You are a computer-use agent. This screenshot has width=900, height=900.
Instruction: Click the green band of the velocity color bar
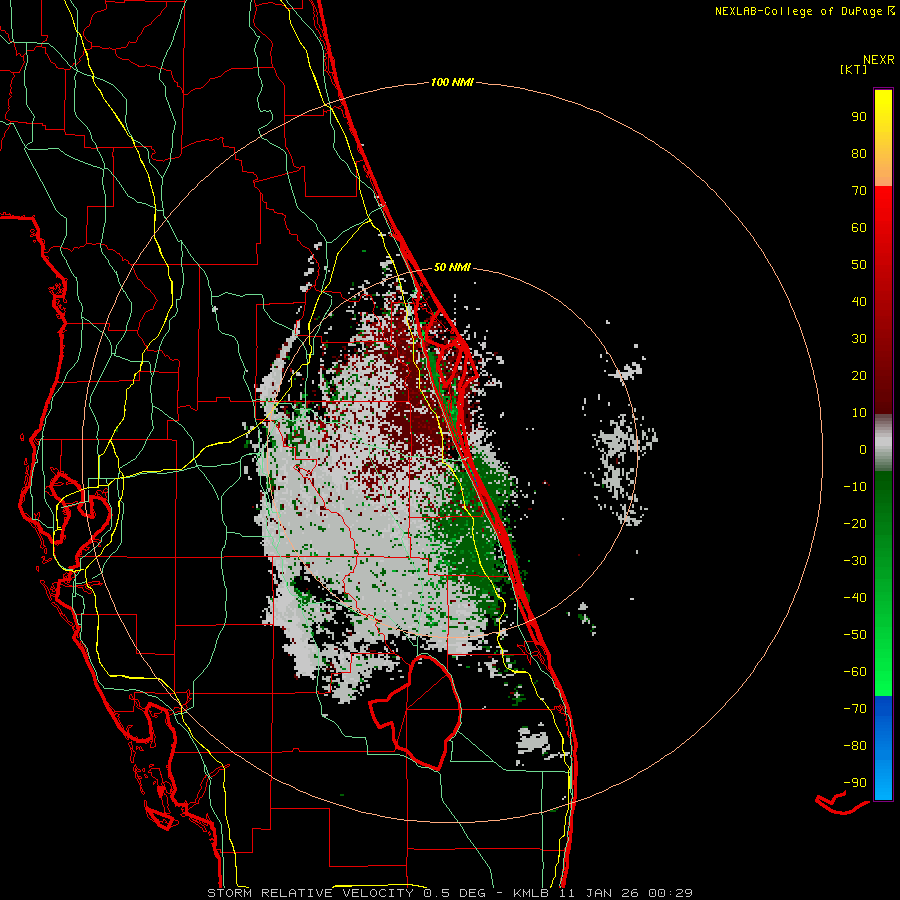click(883, 583)
